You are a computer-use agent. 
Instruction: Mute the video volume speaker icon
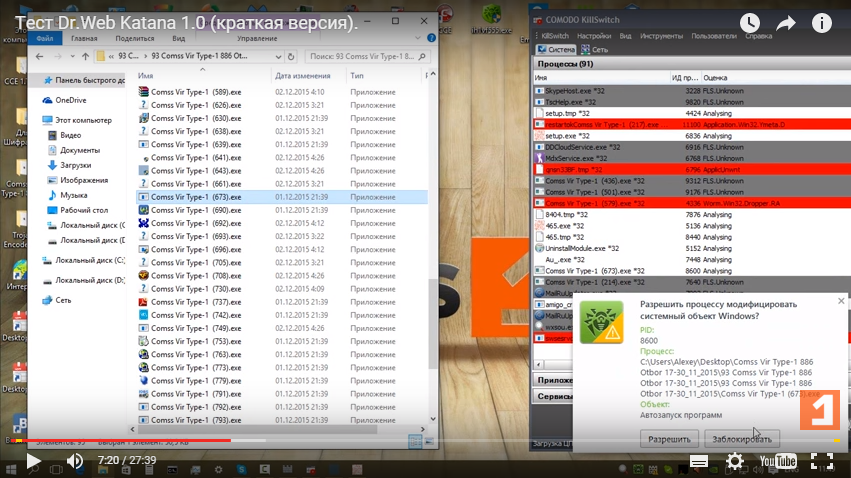[x=75, y=461]
